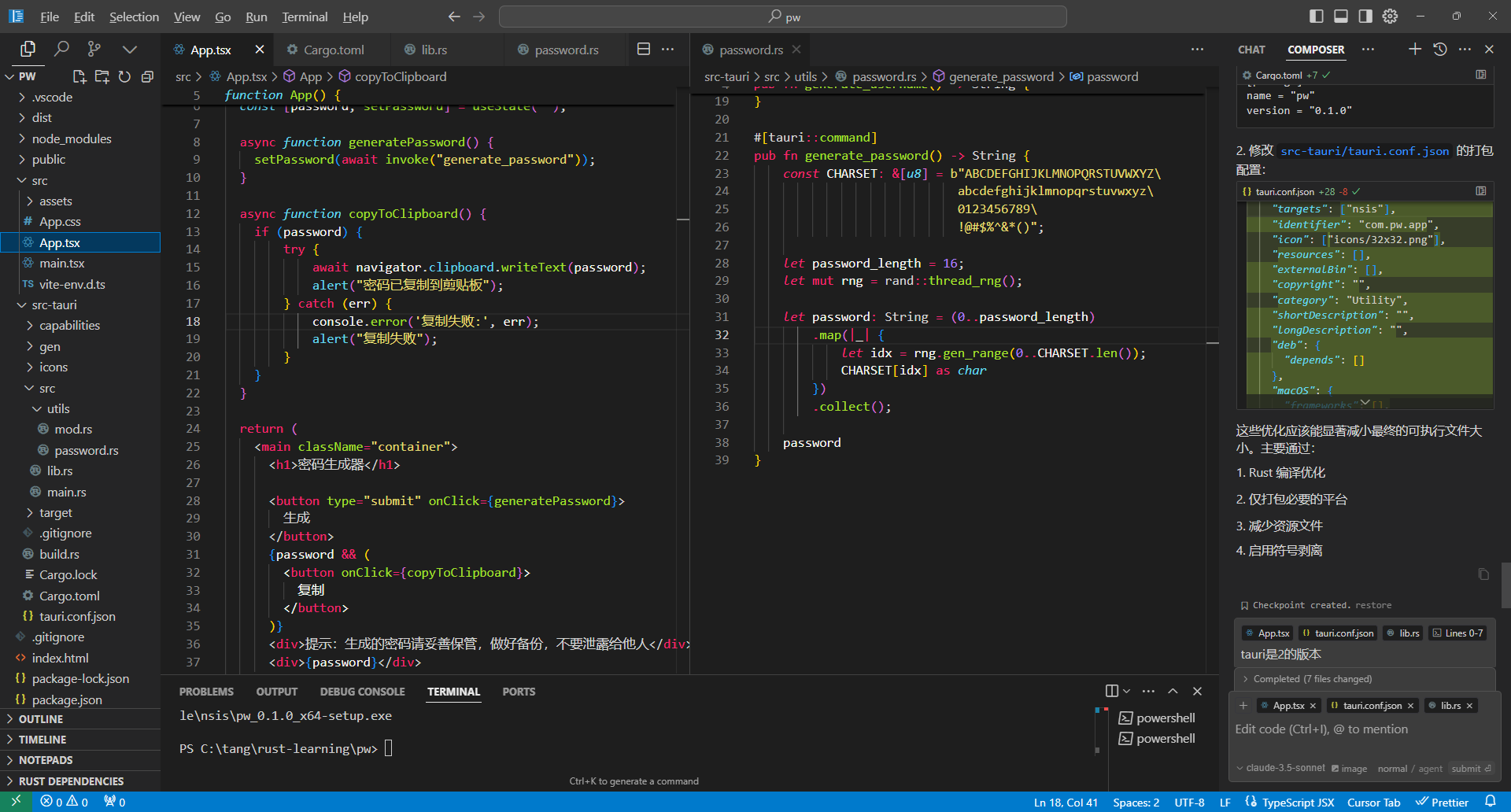Screen dimensions: 1511x812
Task: Expand collapsed tauri.conf.json code preview
Action: tap(1365, 402)
